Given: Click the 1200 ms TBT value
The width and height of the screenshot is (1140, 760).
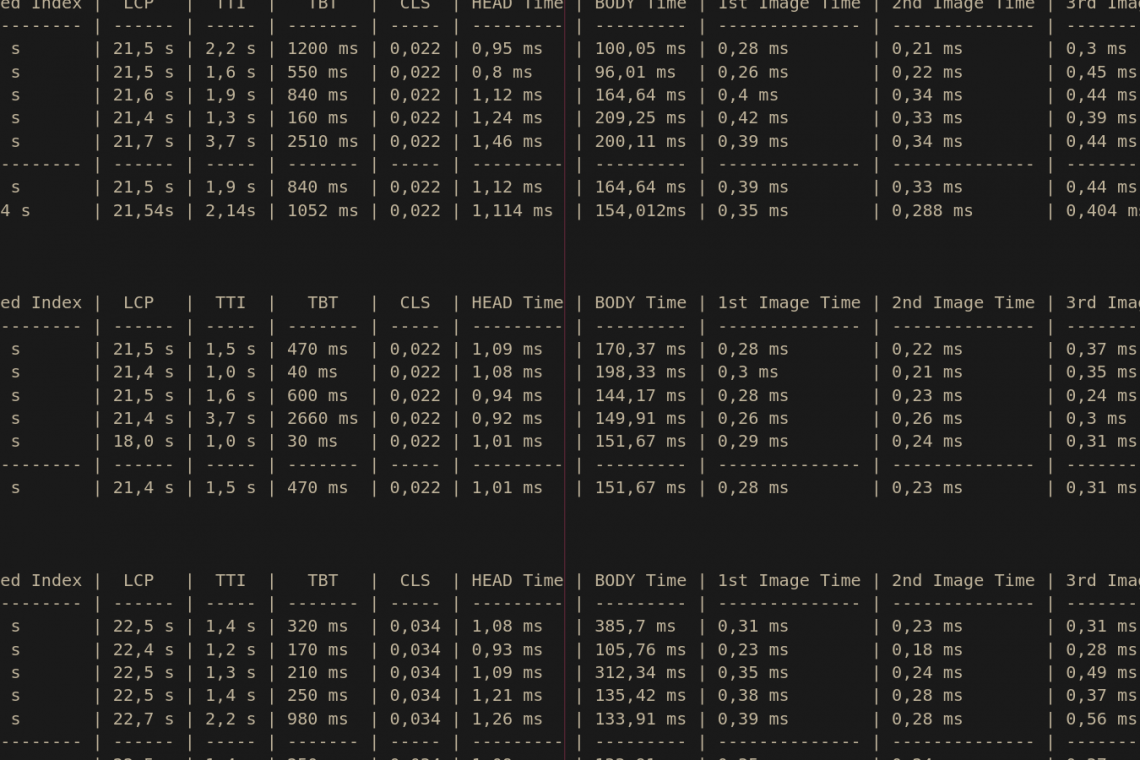Looking at the screenshot, I should click(322, 49).
